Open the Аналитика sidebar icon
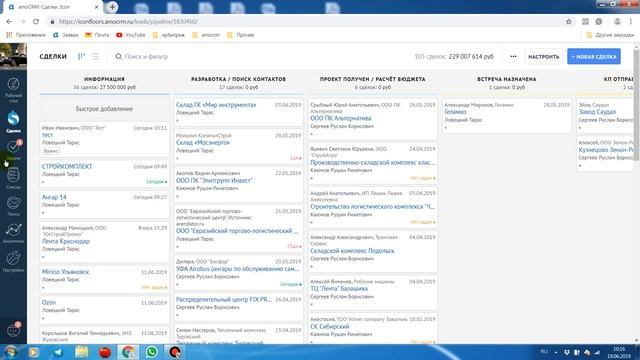640x360 pixels. pos(13,233)
